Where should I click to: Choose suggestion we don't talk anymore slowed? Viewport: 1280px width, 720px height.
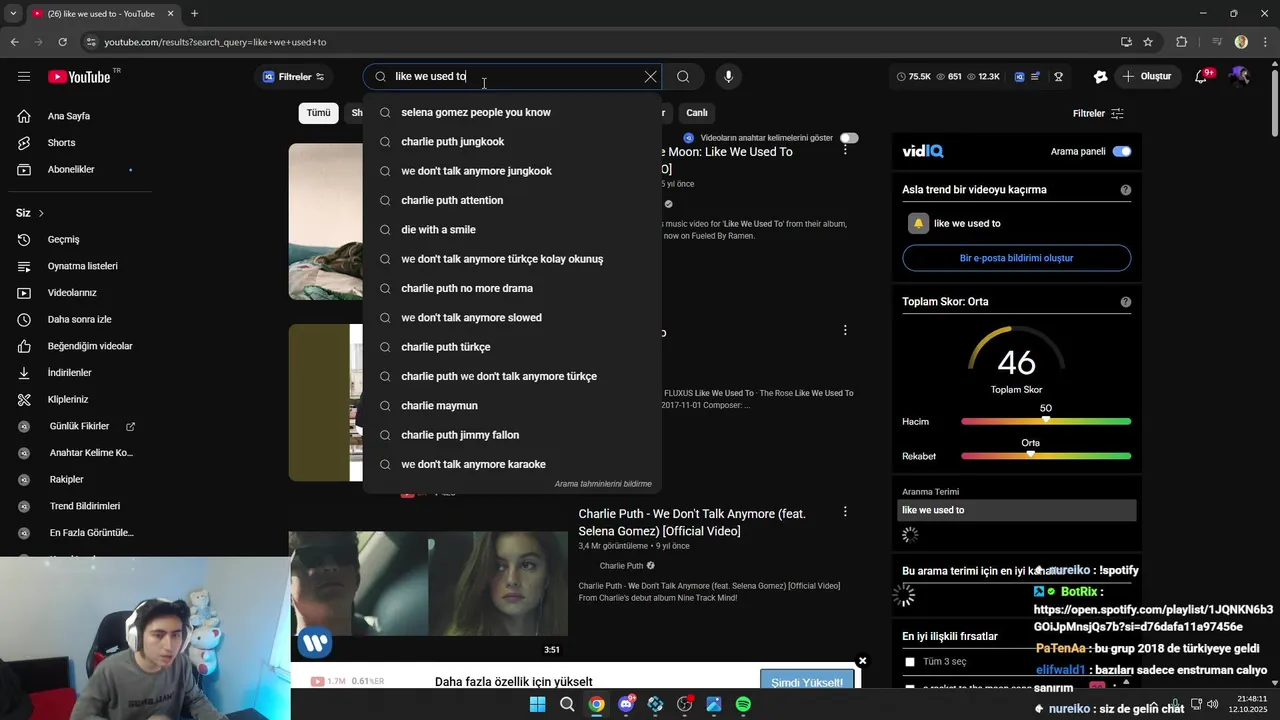coord(512,318)
